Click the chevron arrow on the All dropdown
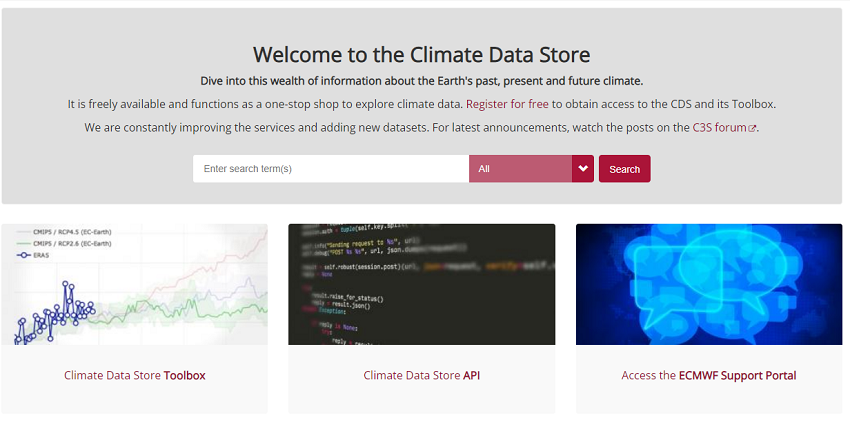 click(x=583, y=169)
